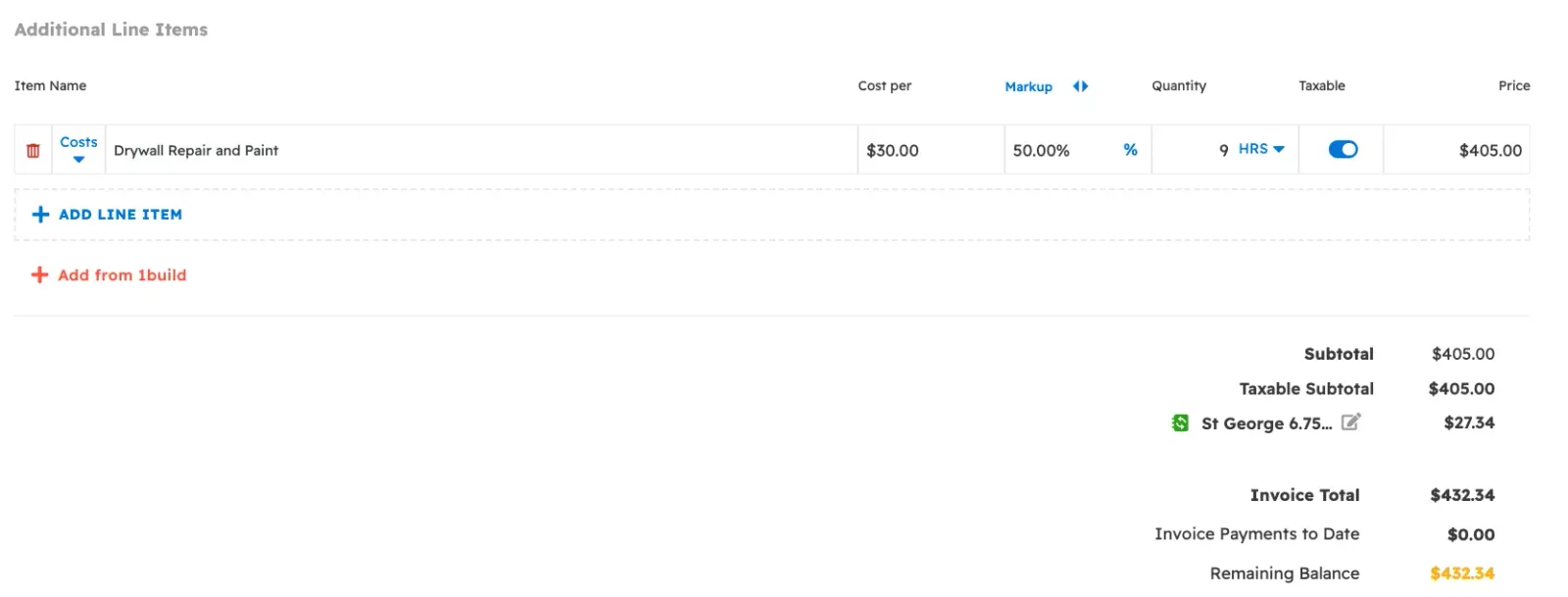Click the chevron under the Costs label
1568x597 pixels.
(x=78, y=159)
